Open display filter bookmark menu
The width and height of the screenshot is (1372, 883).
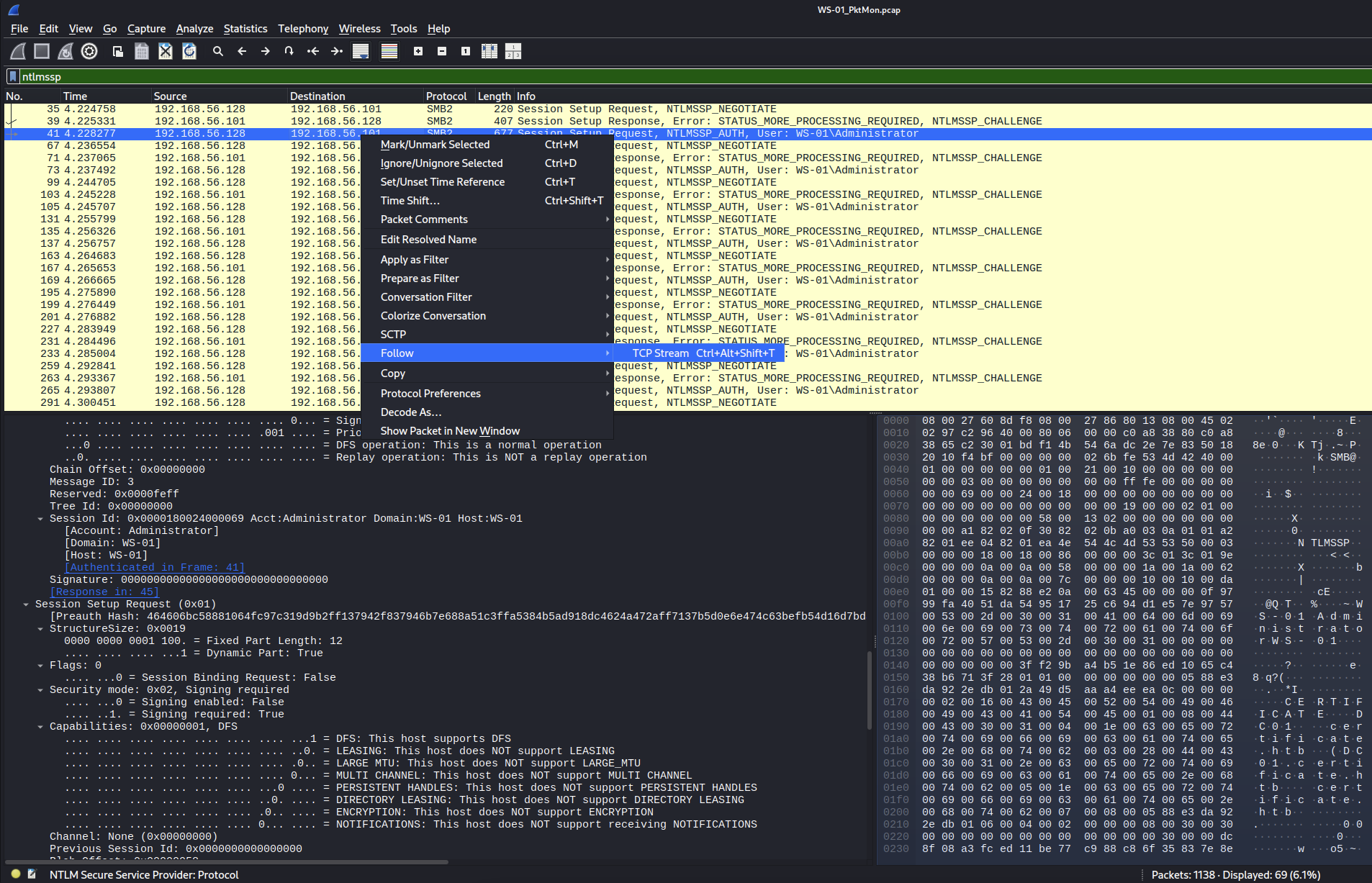point(13,76)
